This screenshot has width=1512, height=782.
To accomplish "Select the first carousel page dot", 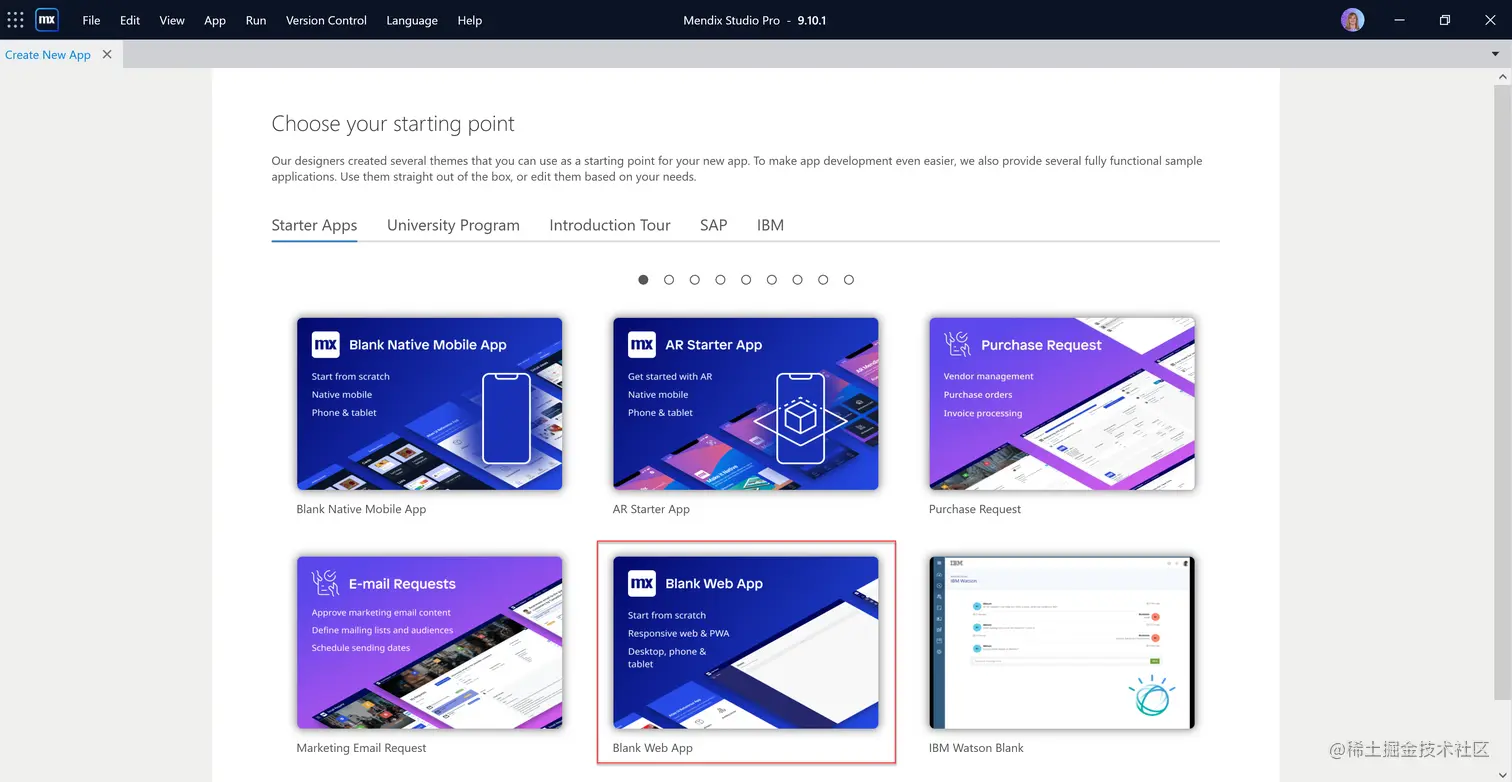I will pos(643,280).
